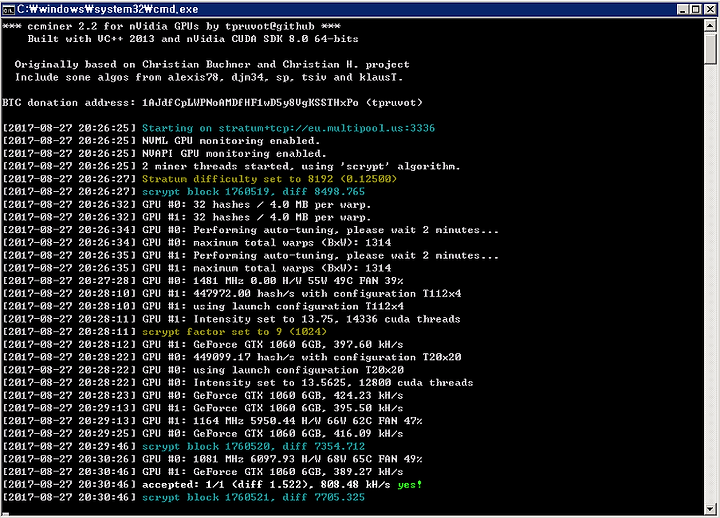Click the 'Originally based on Christian Buchner' line
720x518 pixels.
(x=212, y=64)
